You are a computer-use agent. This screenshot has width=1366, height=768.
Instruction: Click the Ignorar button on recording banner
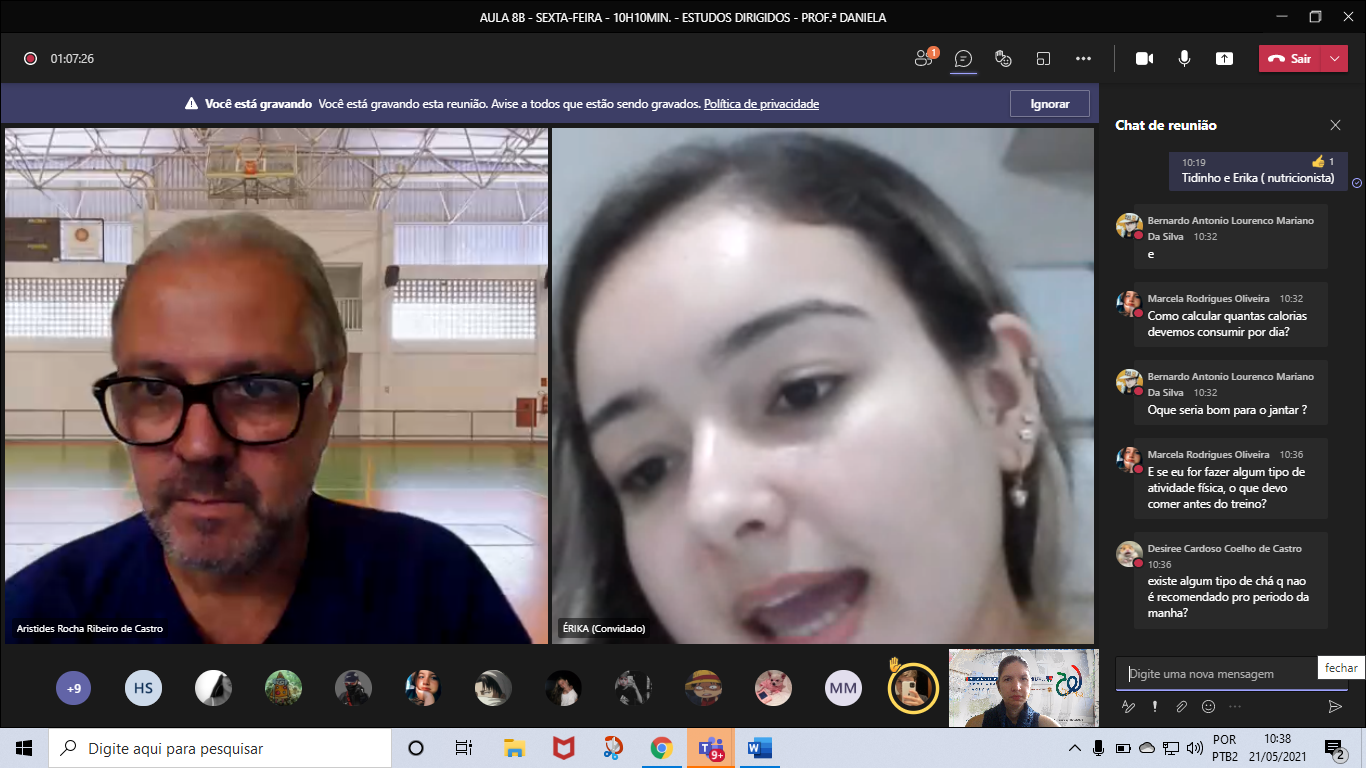1050,104
